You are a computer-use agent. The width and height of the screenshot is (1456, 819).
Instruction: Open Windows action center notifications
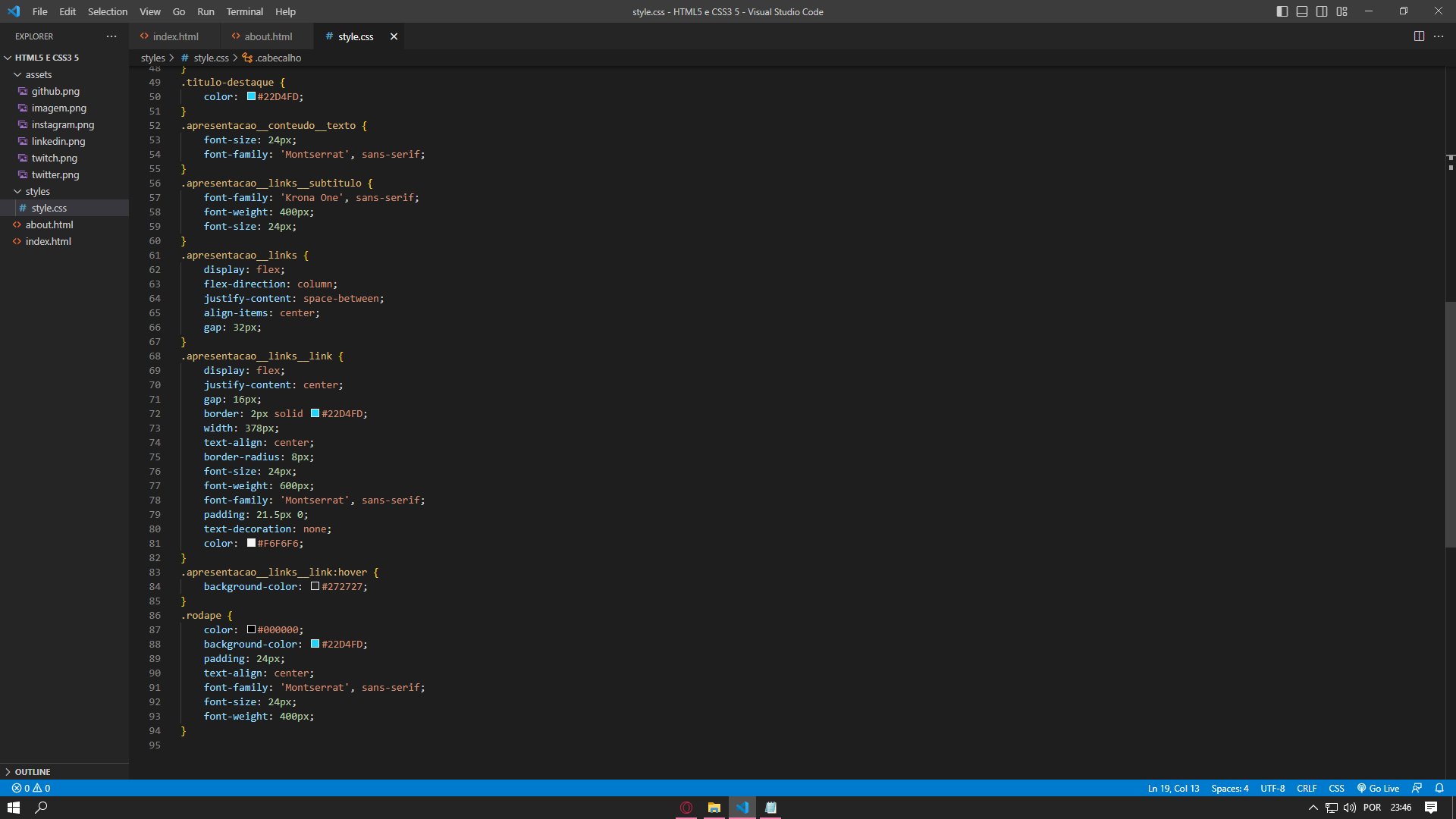point(1431,808)
